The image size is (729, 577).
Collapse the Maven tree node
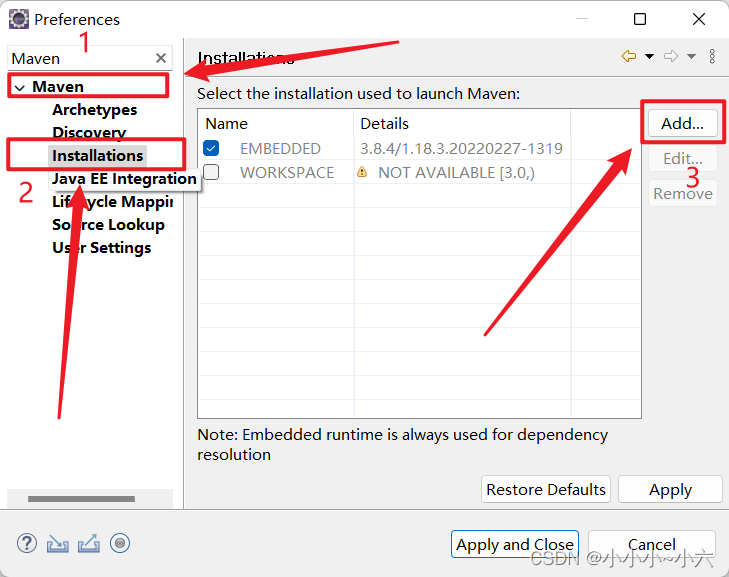click(x=20, y=87)
